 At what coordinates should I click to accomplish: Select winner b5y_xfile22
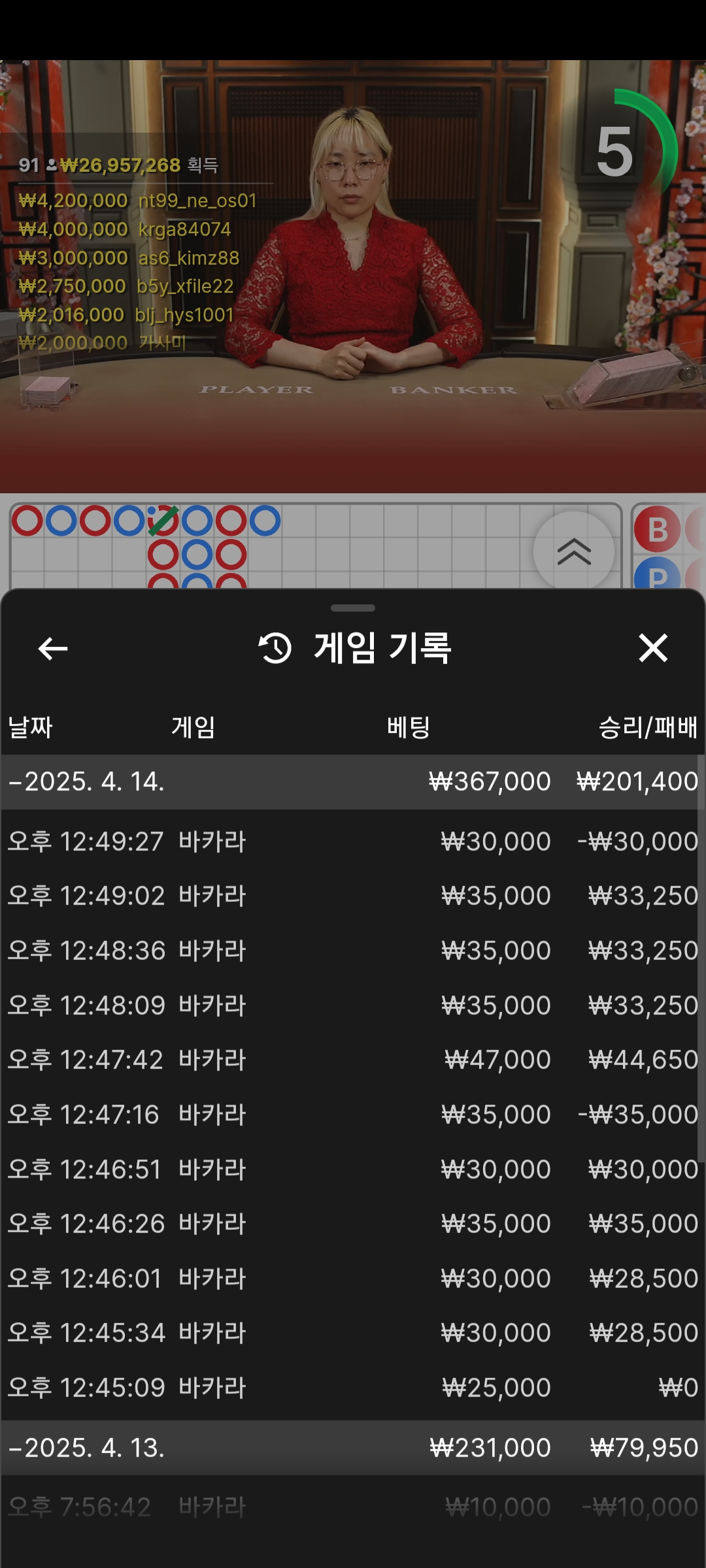185,286
